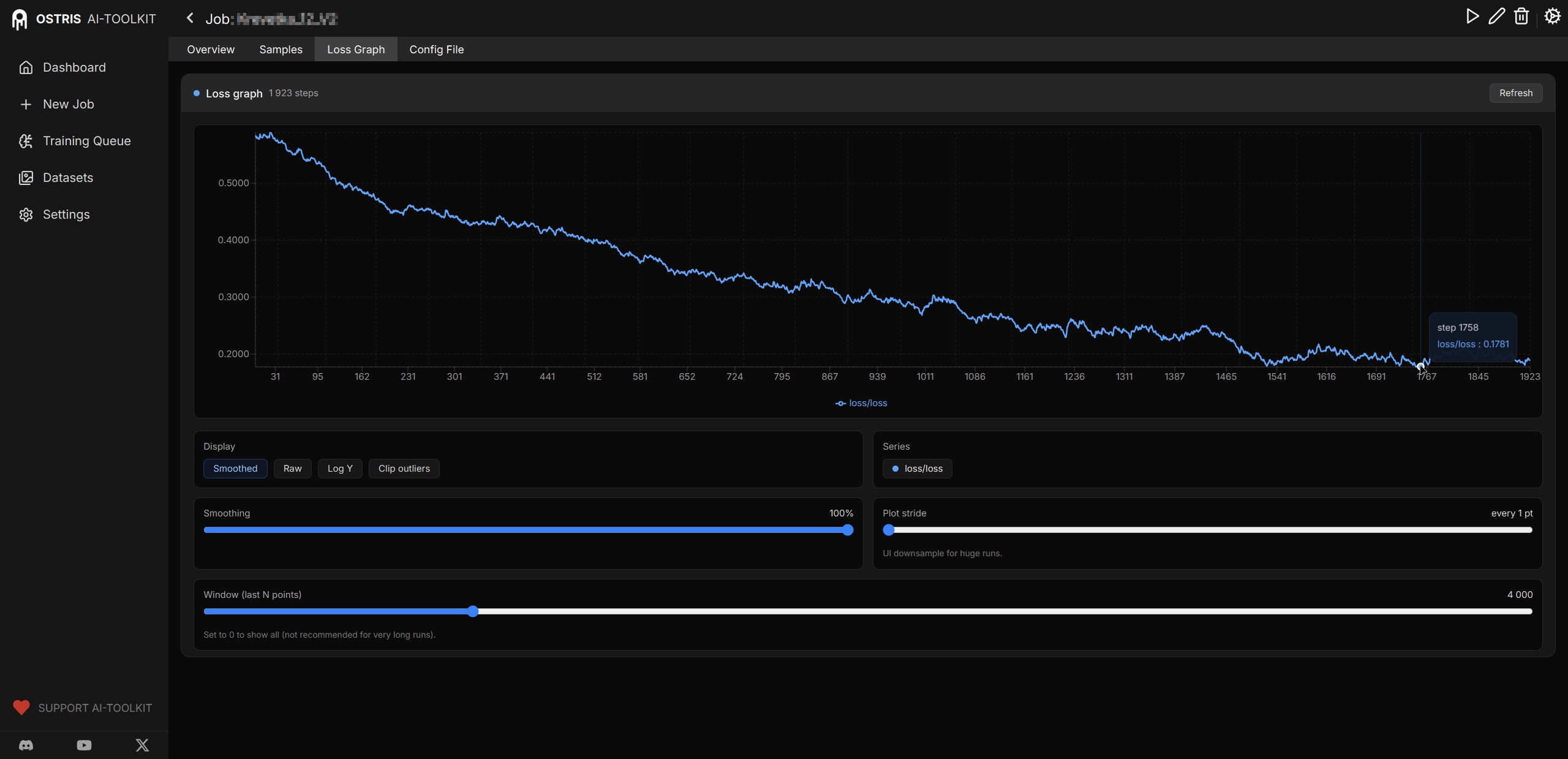Go back using the arrow beside Job

click(x=190, y=18)
